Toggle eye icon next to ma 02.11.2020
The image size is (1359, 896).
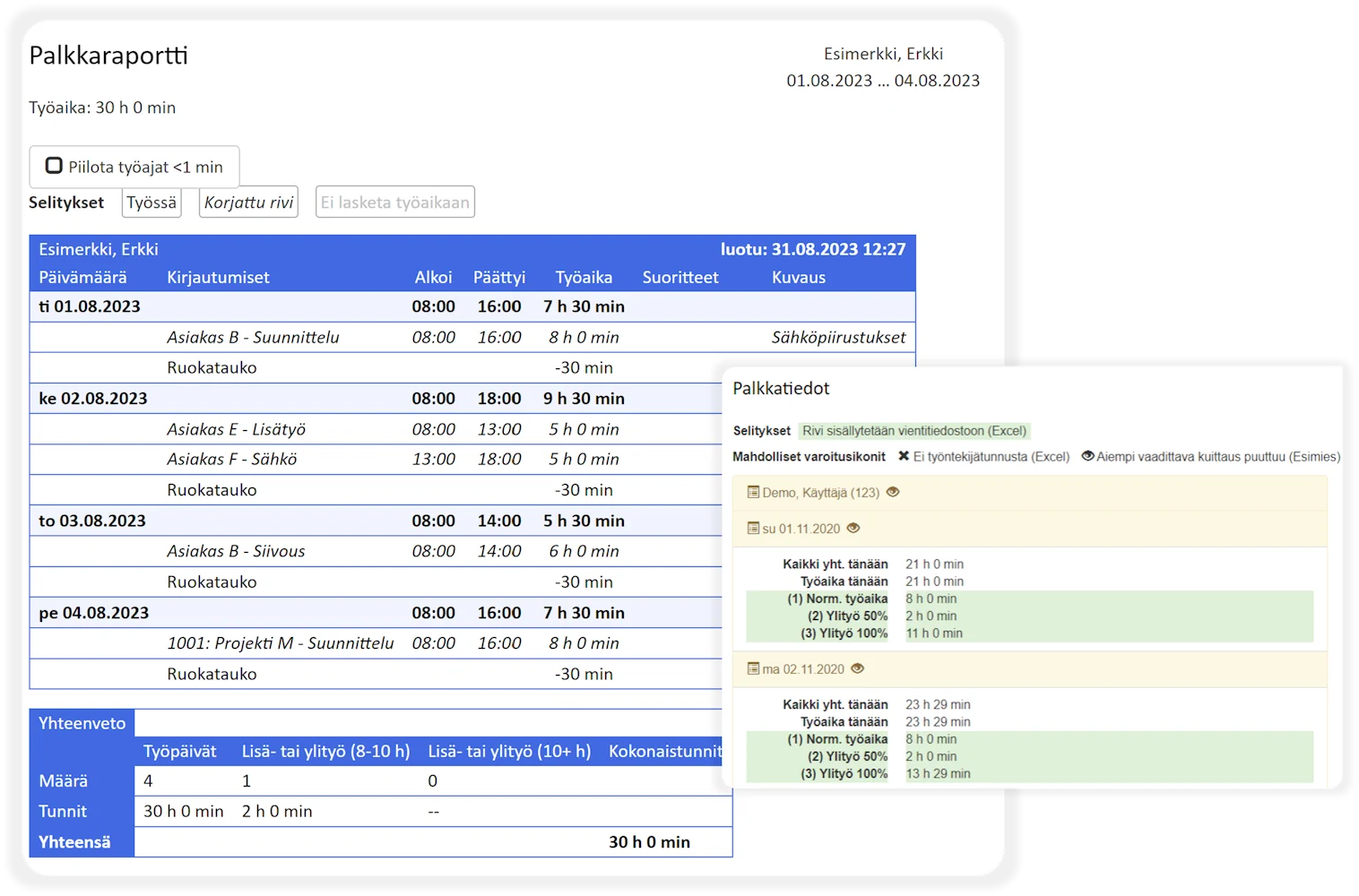[x=858, y=668]
